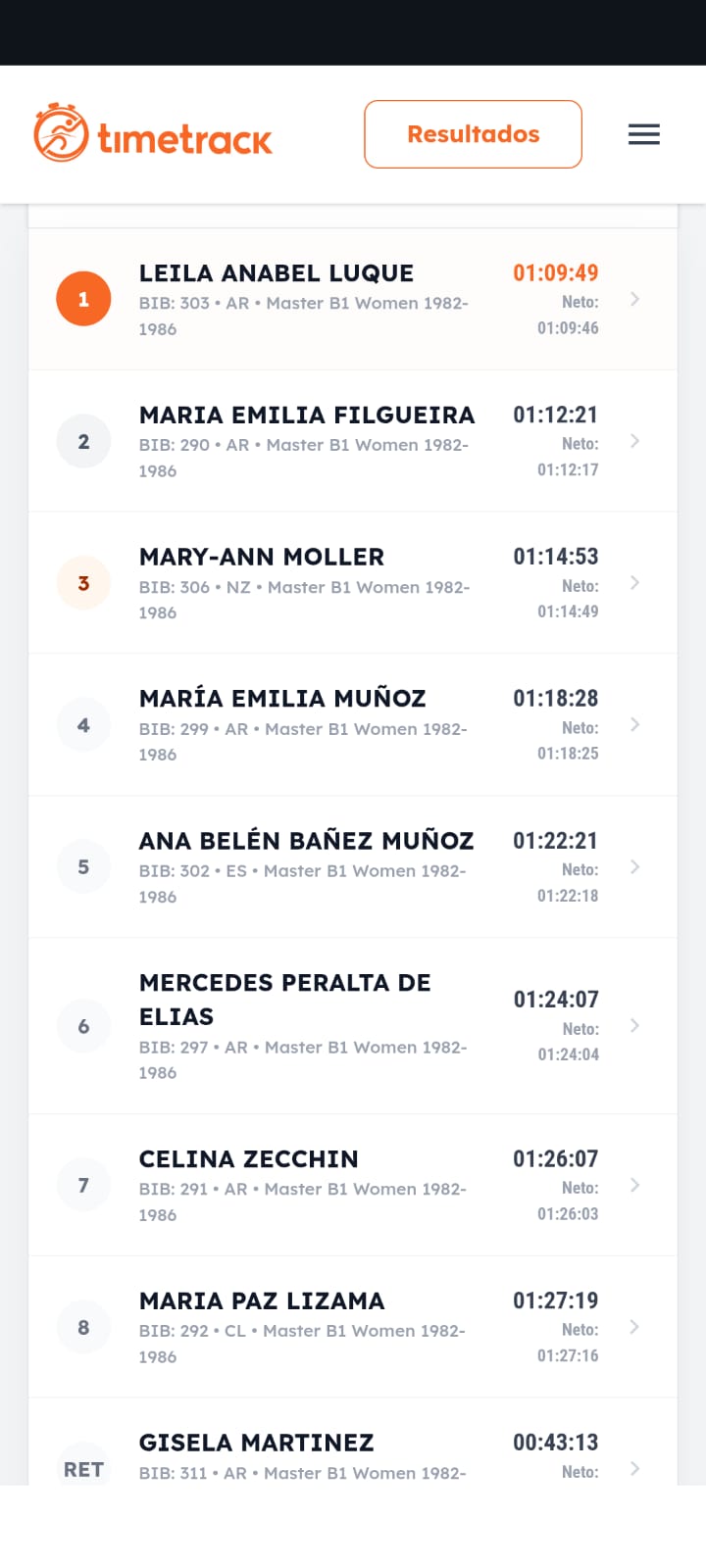This screenshot has height=1568, width=706.
Task: Expand Gisela Martinez result chevron
Action: coord(635,1468)
